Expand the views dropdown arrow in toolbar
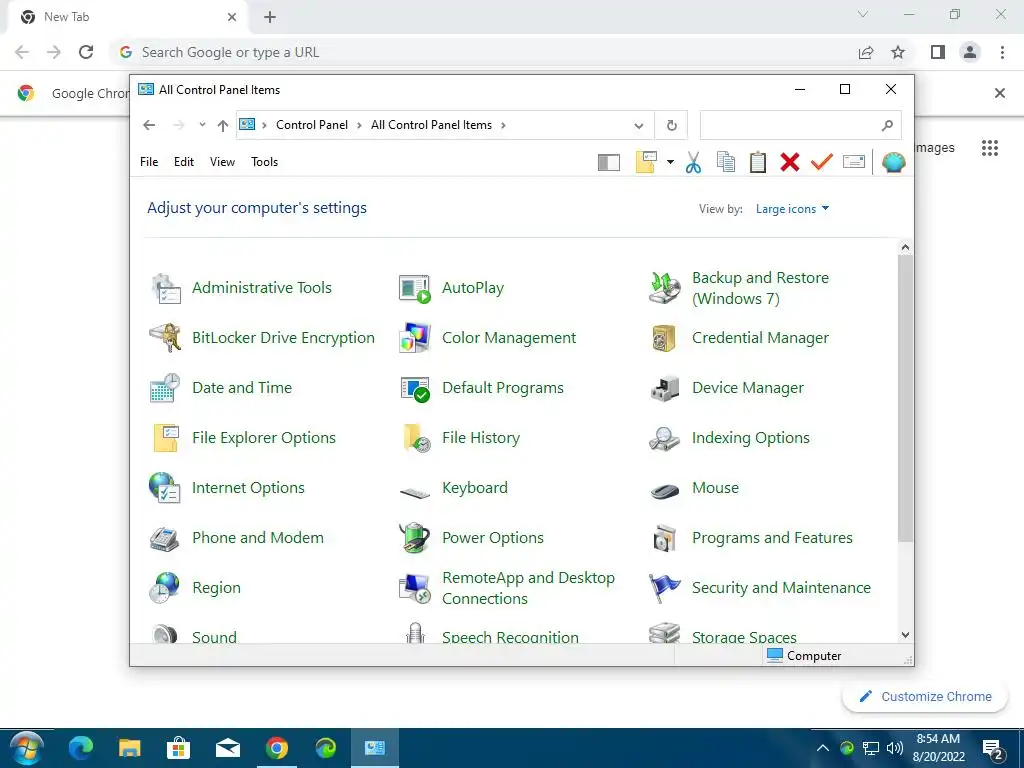 (x=670, y=162)
